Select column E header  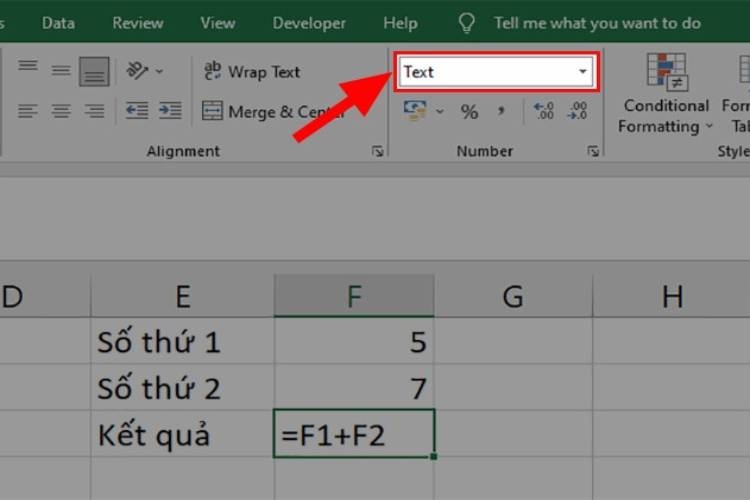183,295
